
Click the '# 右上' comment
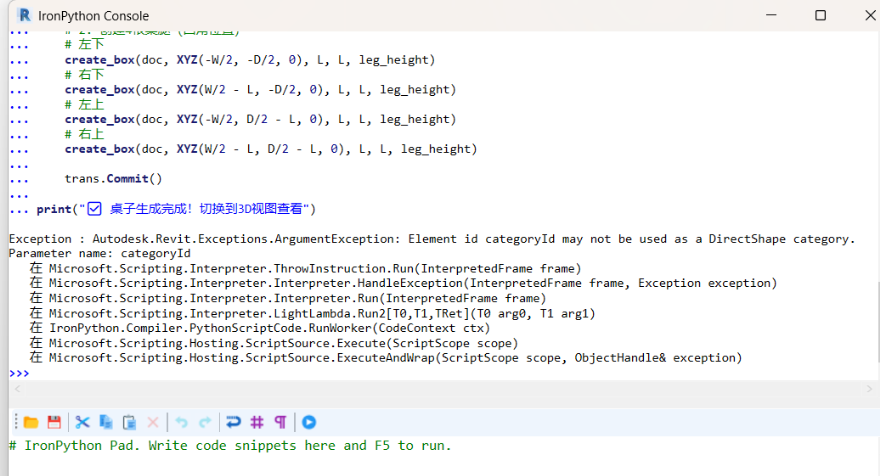pyautogui.click(x=84, y=134)
